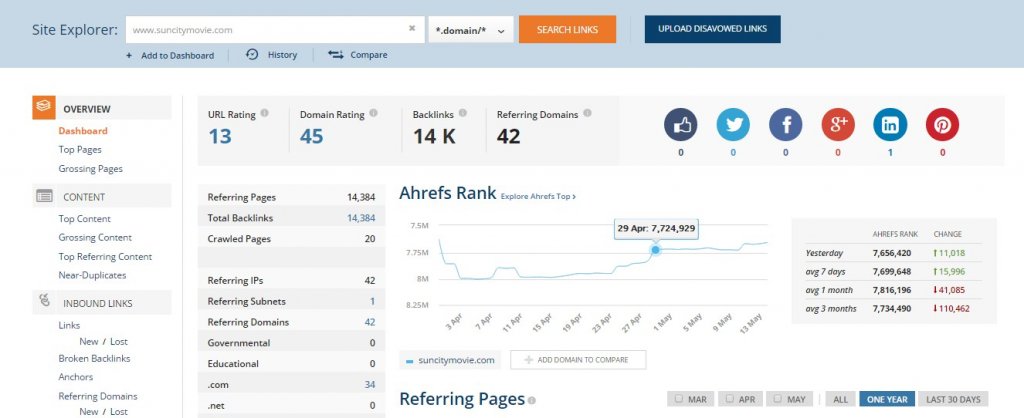Select the LAST 30 DAYS range tab
This screenshot has width=1024, height=418.
pos(953,398)
